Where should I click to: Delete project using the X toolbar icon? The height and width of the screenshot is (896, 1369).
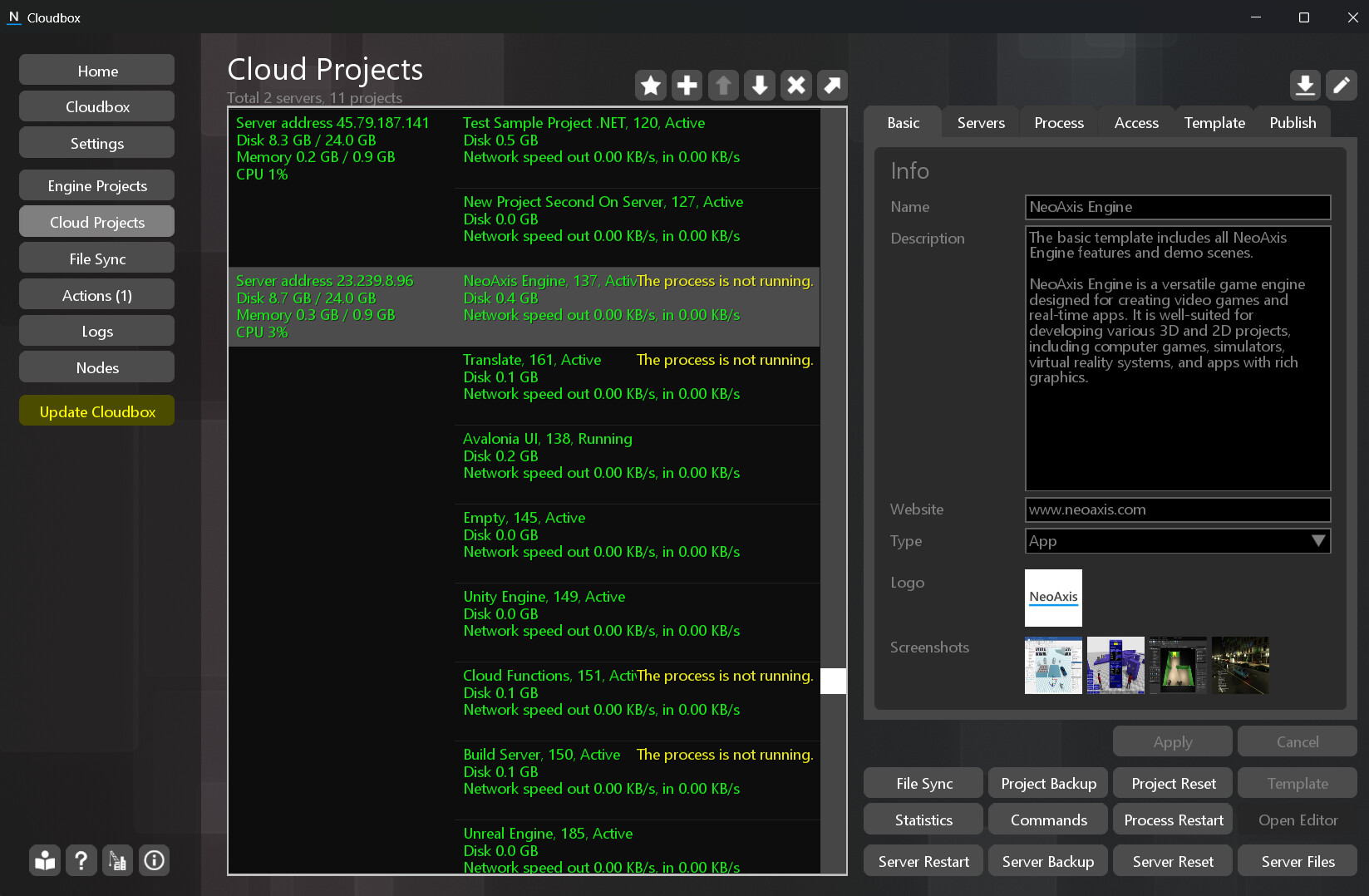click(x=796, y=85)
